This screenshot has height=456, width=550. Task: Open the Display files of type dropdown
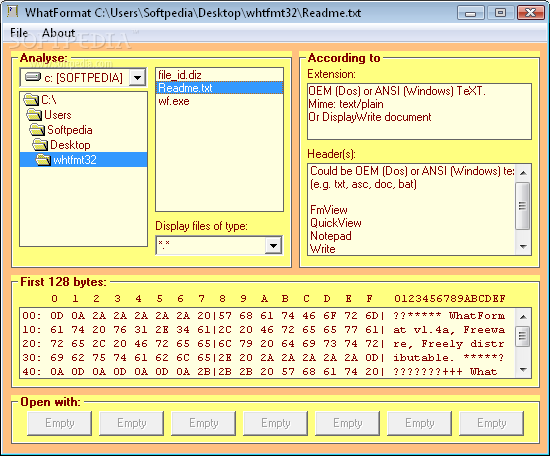click(273, 245)
